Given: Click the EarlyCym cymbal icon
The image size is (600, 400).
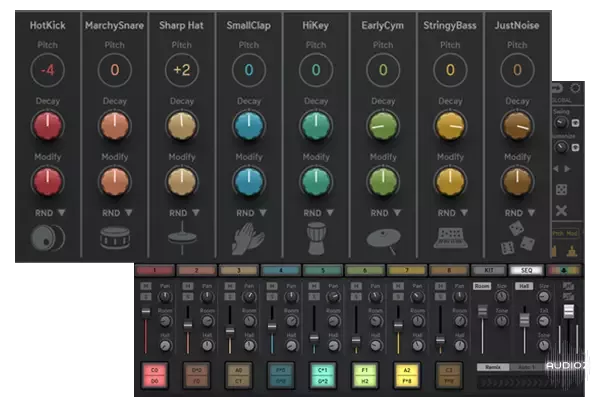Looking at the screenshot, I should click(384, 241).
